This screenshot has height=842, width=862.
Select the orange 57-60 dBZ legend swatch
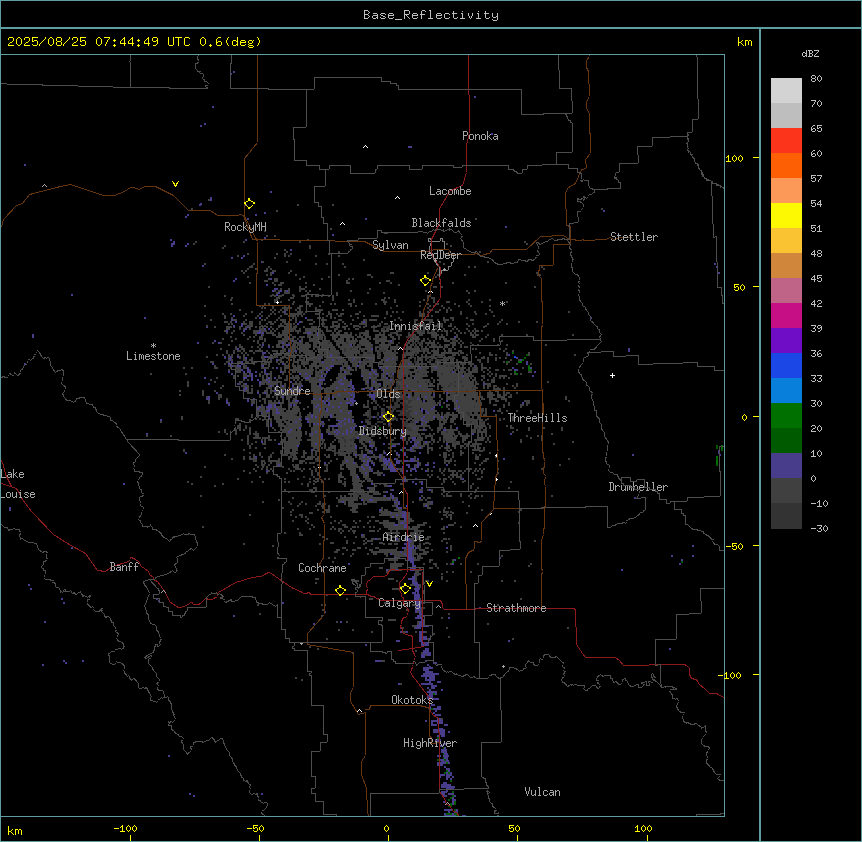(786, 165)
